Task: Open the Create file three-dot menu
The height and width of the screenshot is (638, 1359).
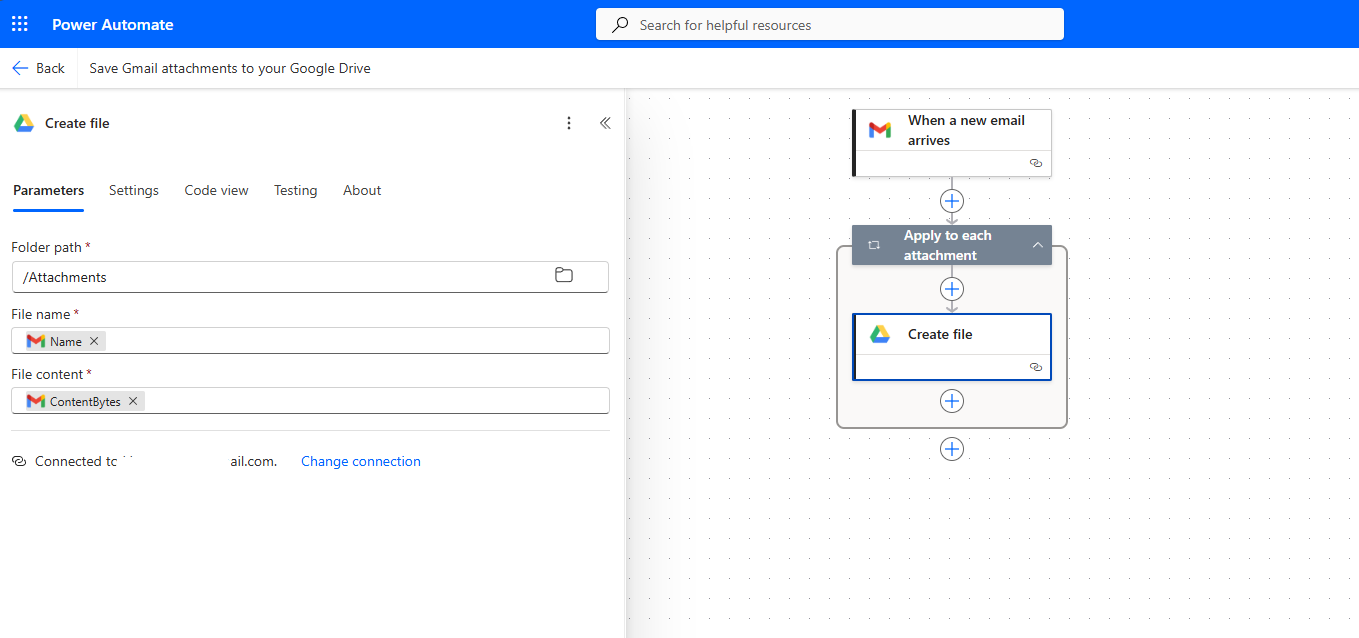Action: coord(569,123)
